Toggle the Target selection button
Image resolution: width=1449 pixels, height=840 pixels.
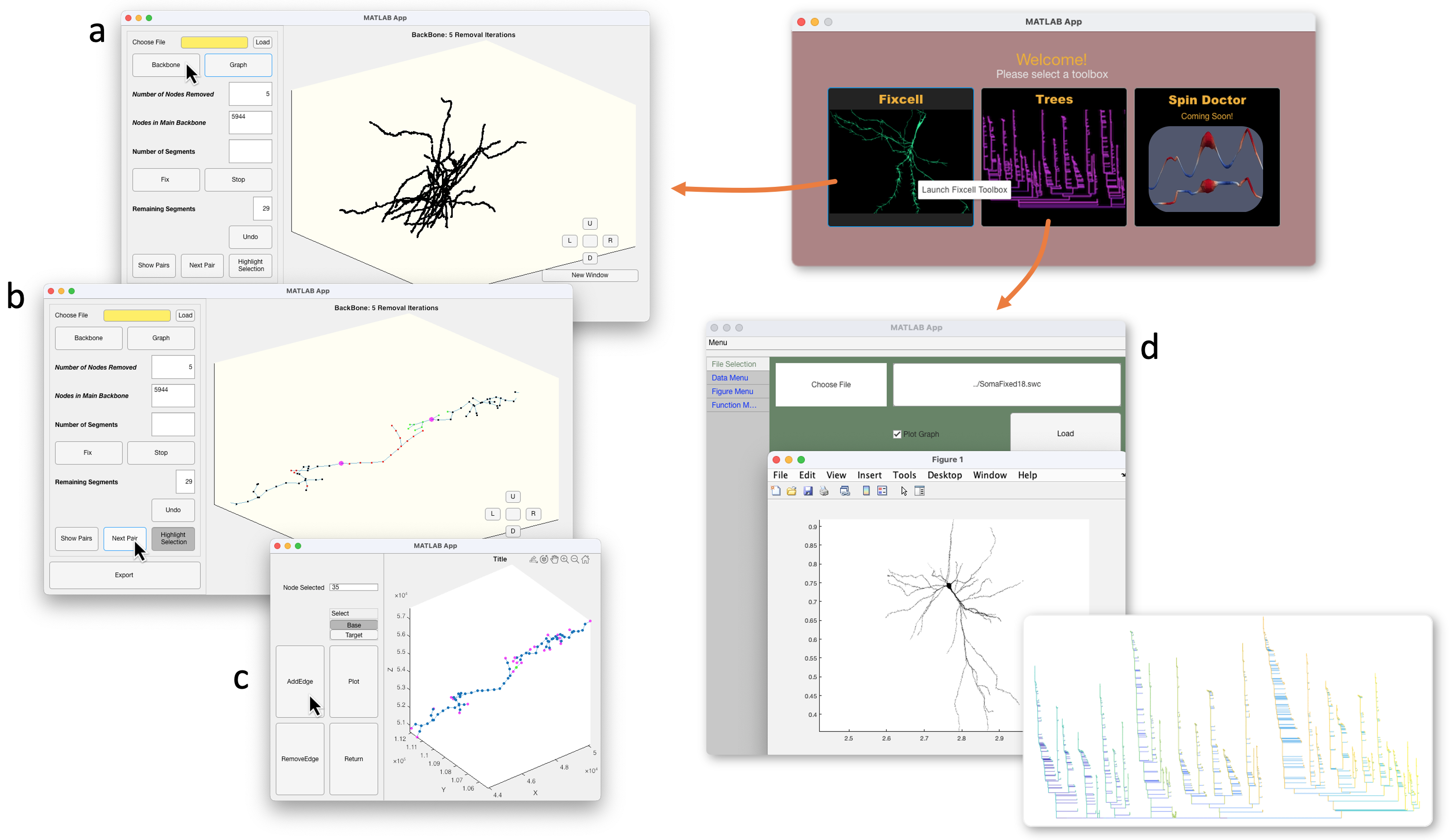354,635
